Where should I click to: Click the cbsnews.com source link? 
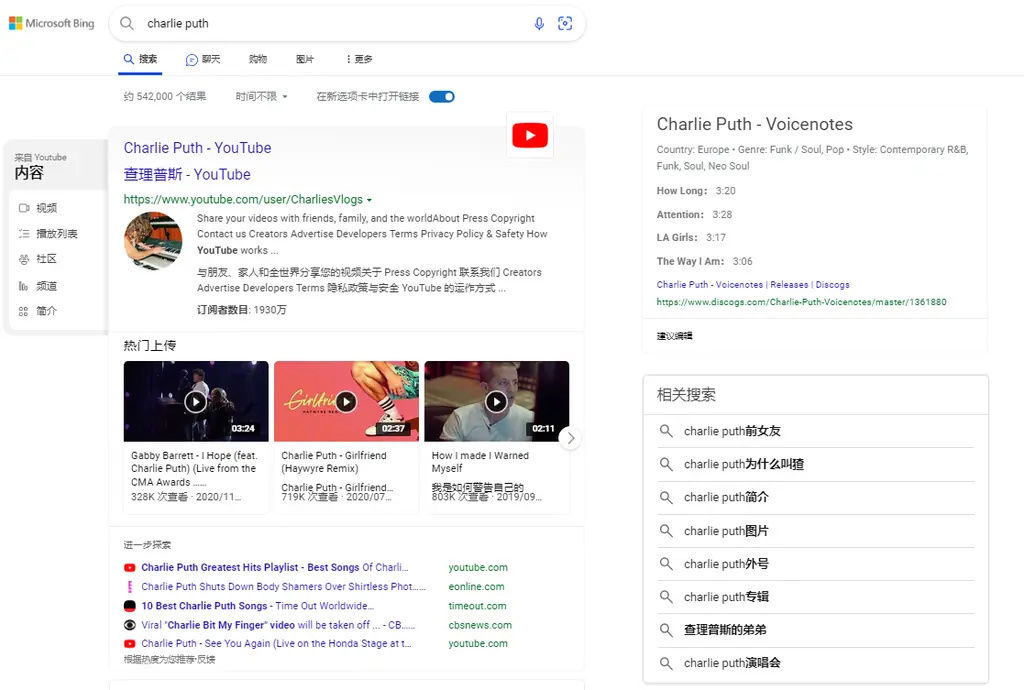(480, 625)
